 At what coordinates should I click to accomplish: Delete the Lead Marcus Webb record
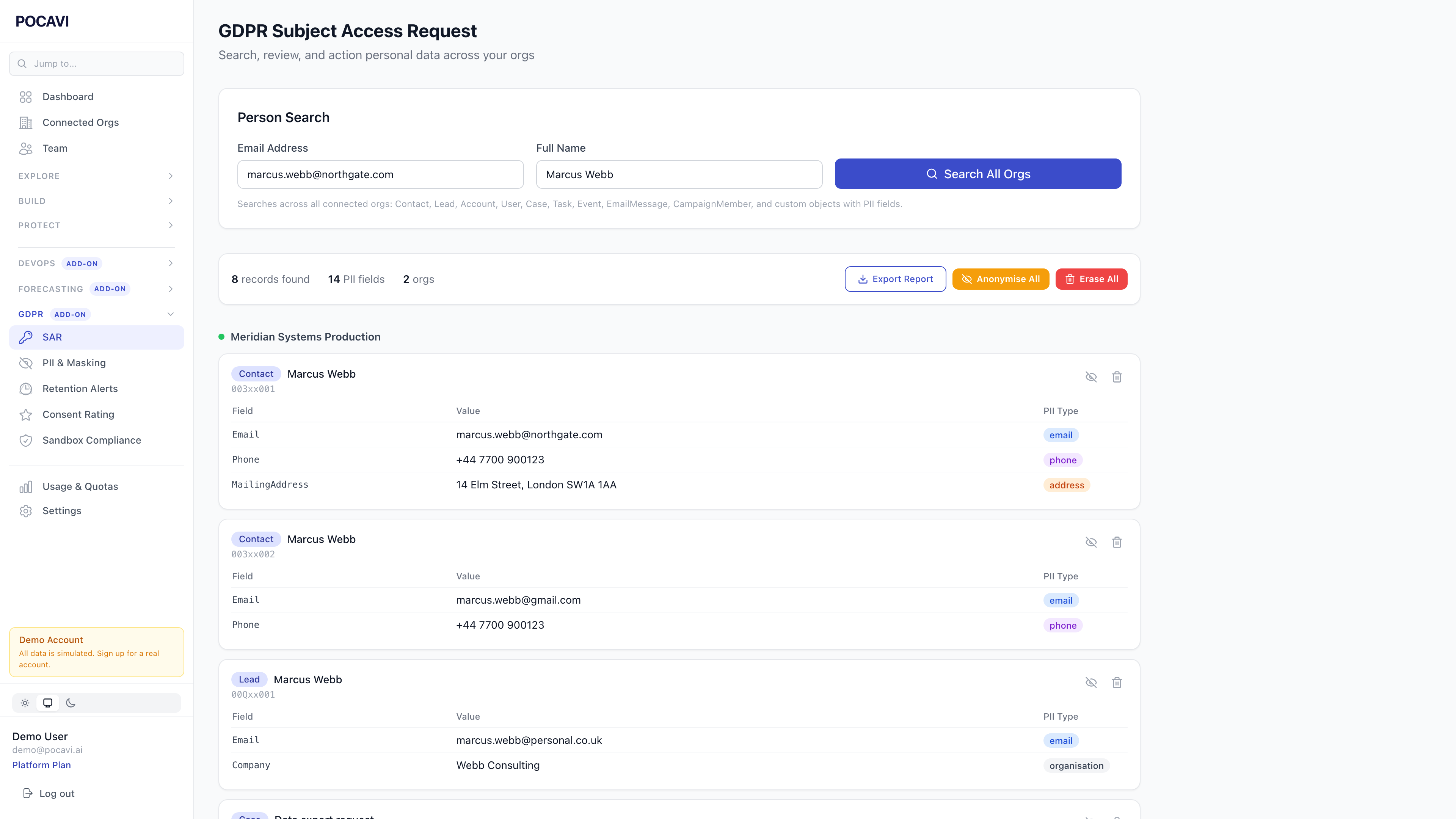[x=1117, y=683]
